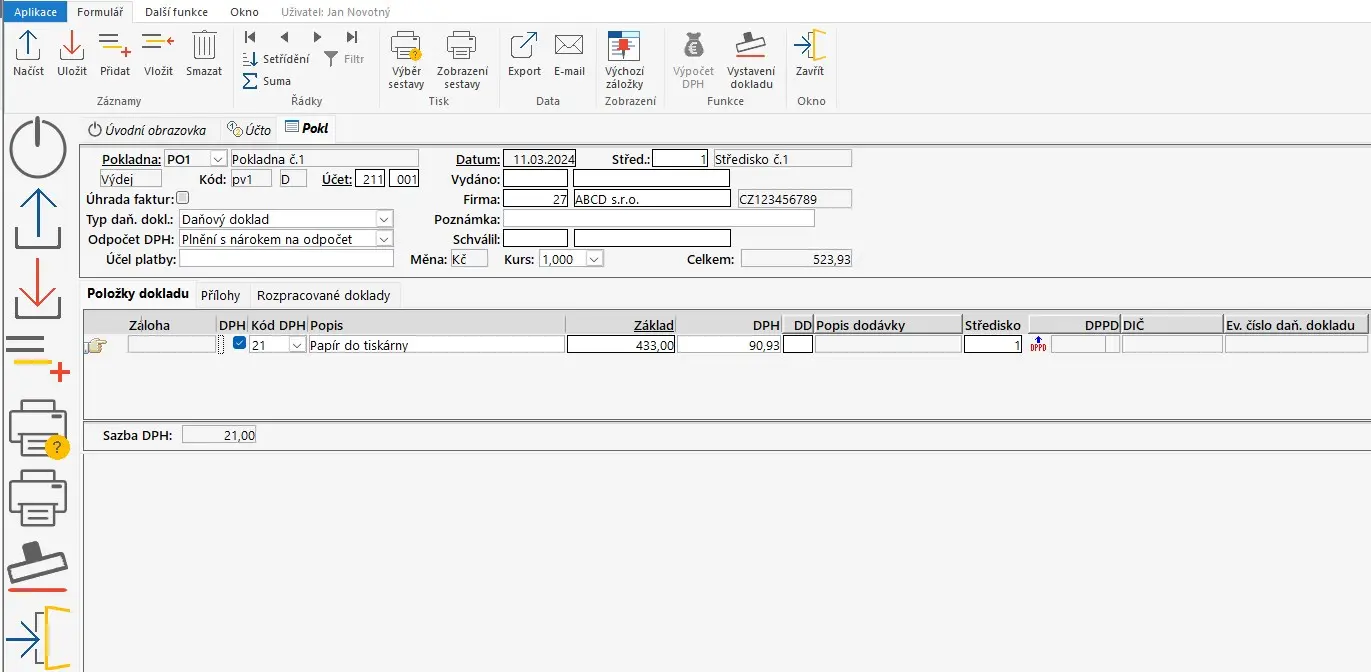Uncheck the DPH checkbox in item row

[x=239, y=343]
